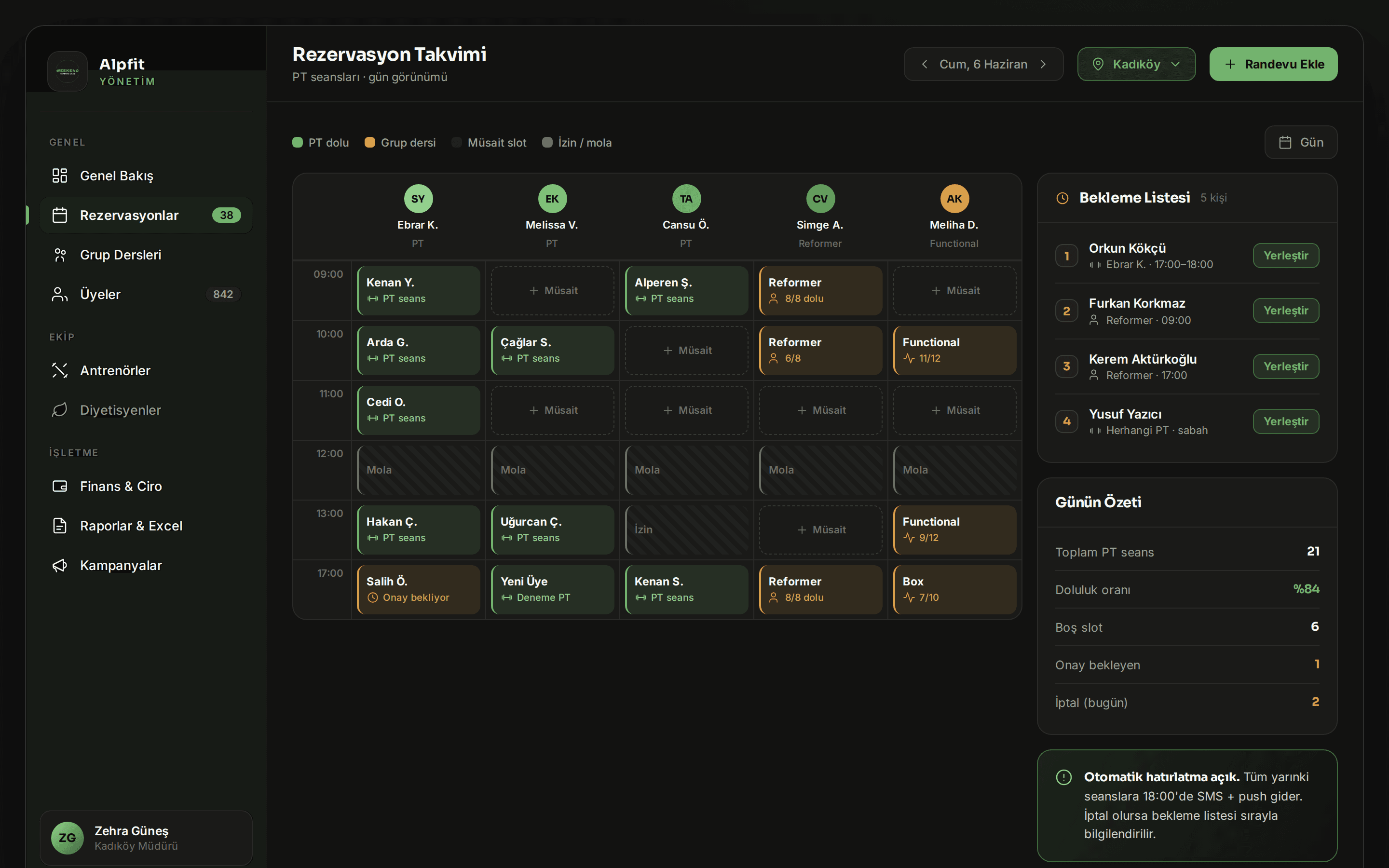Open Finans & Ciro wallet icon
1389x868 pixels.
tap(60, 486)
